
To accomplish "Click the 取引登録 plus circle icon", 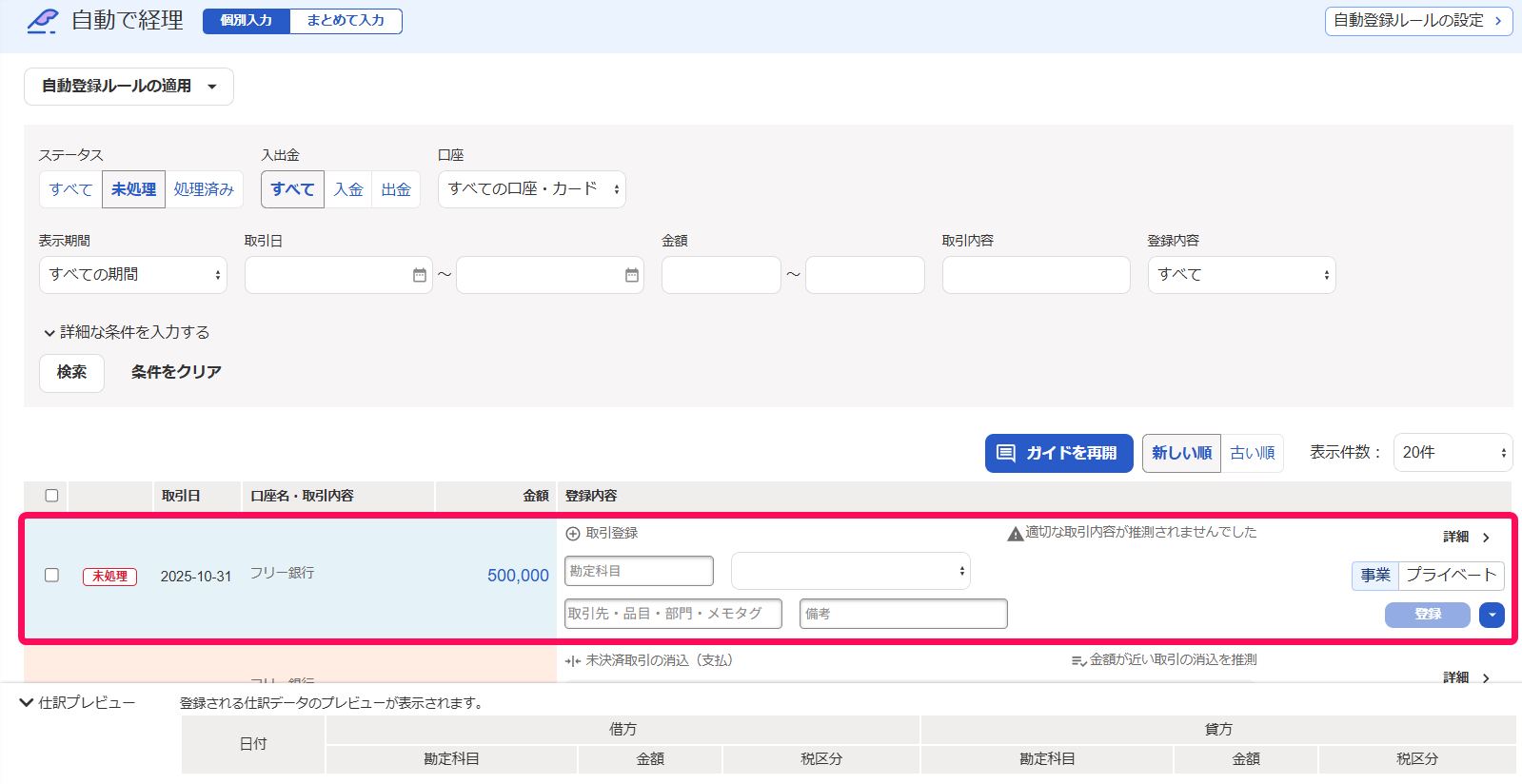I will point(573,534).
